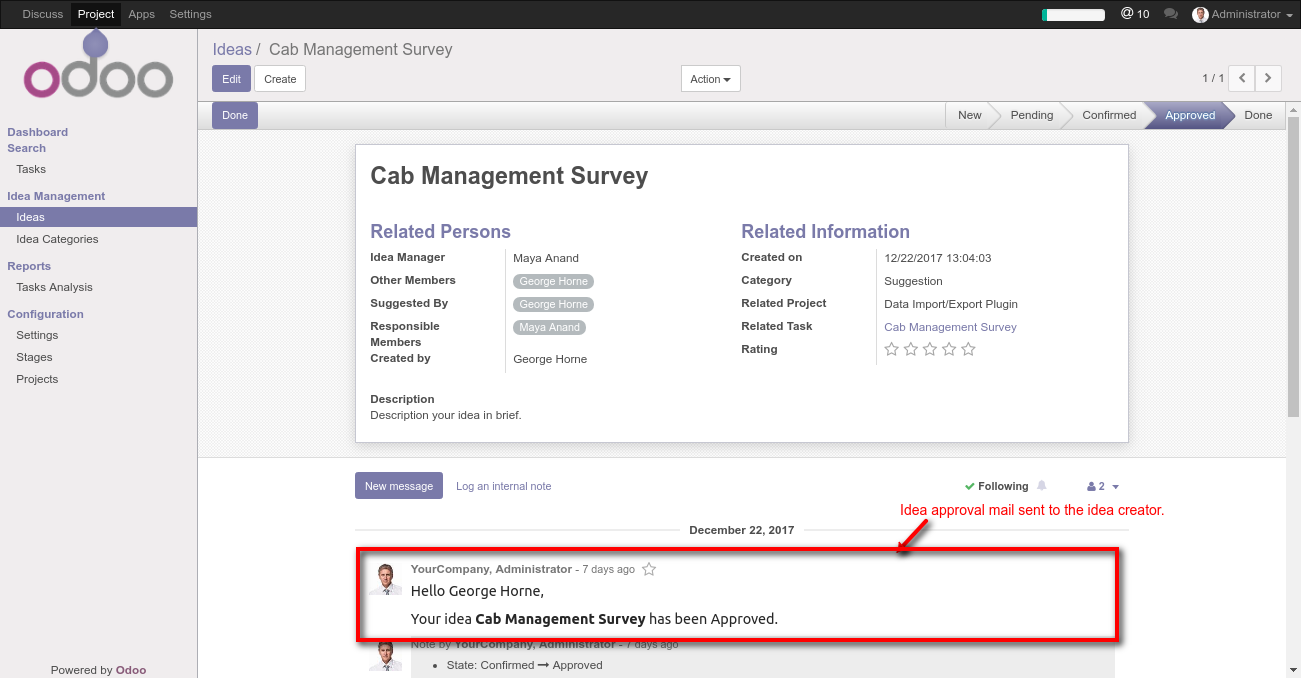The image size is (1301, 678).
Task: Open the Ideas breadcrumb link
Action: (x=231, y=49)
